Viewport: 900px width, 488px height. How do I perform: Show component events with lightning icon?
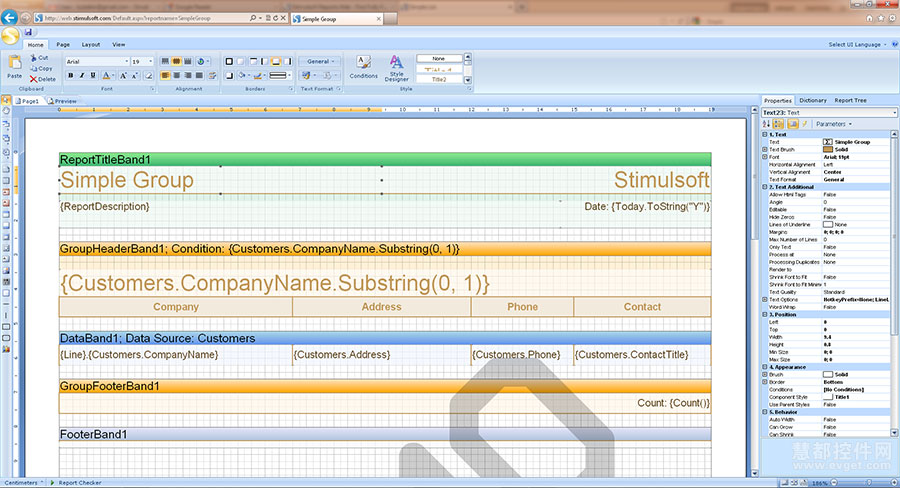click(x=805, y=124)
